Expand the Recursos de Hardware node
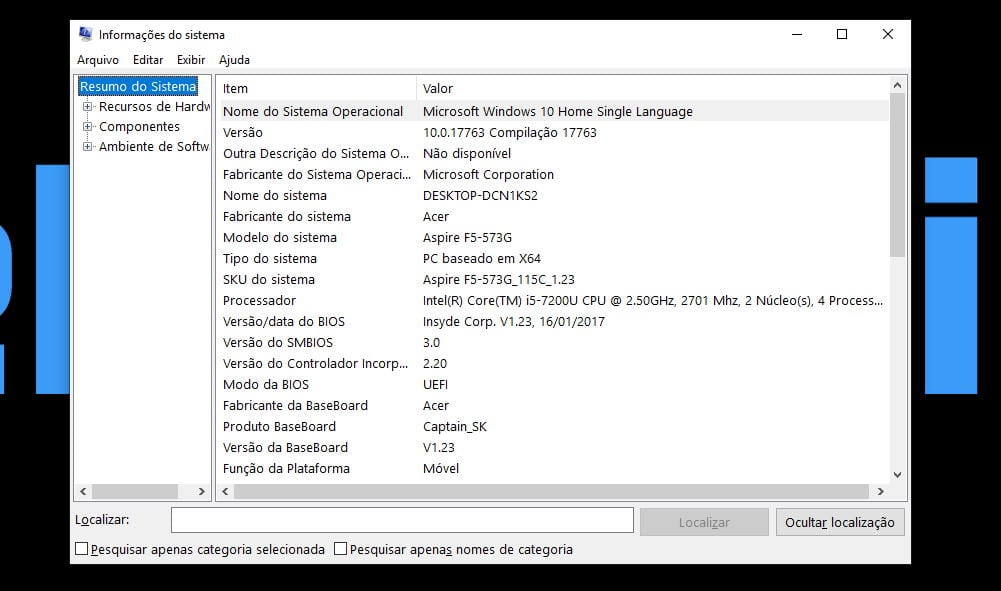Viewport: 1001px width, 591px height. 87,107
